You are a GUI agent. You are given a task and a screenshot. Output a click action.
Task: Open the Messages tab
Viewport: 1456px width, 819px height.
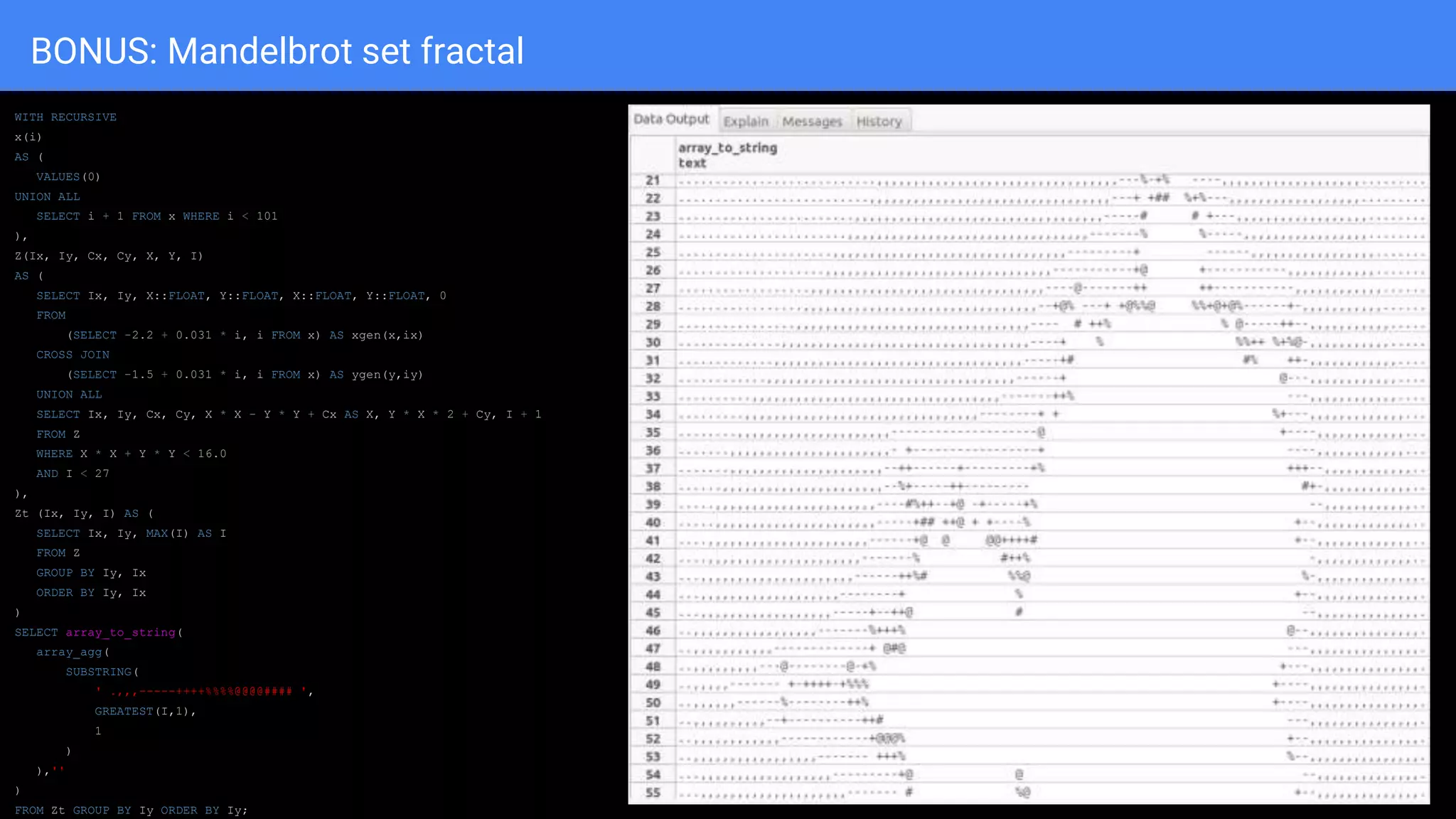pos(811,122)
